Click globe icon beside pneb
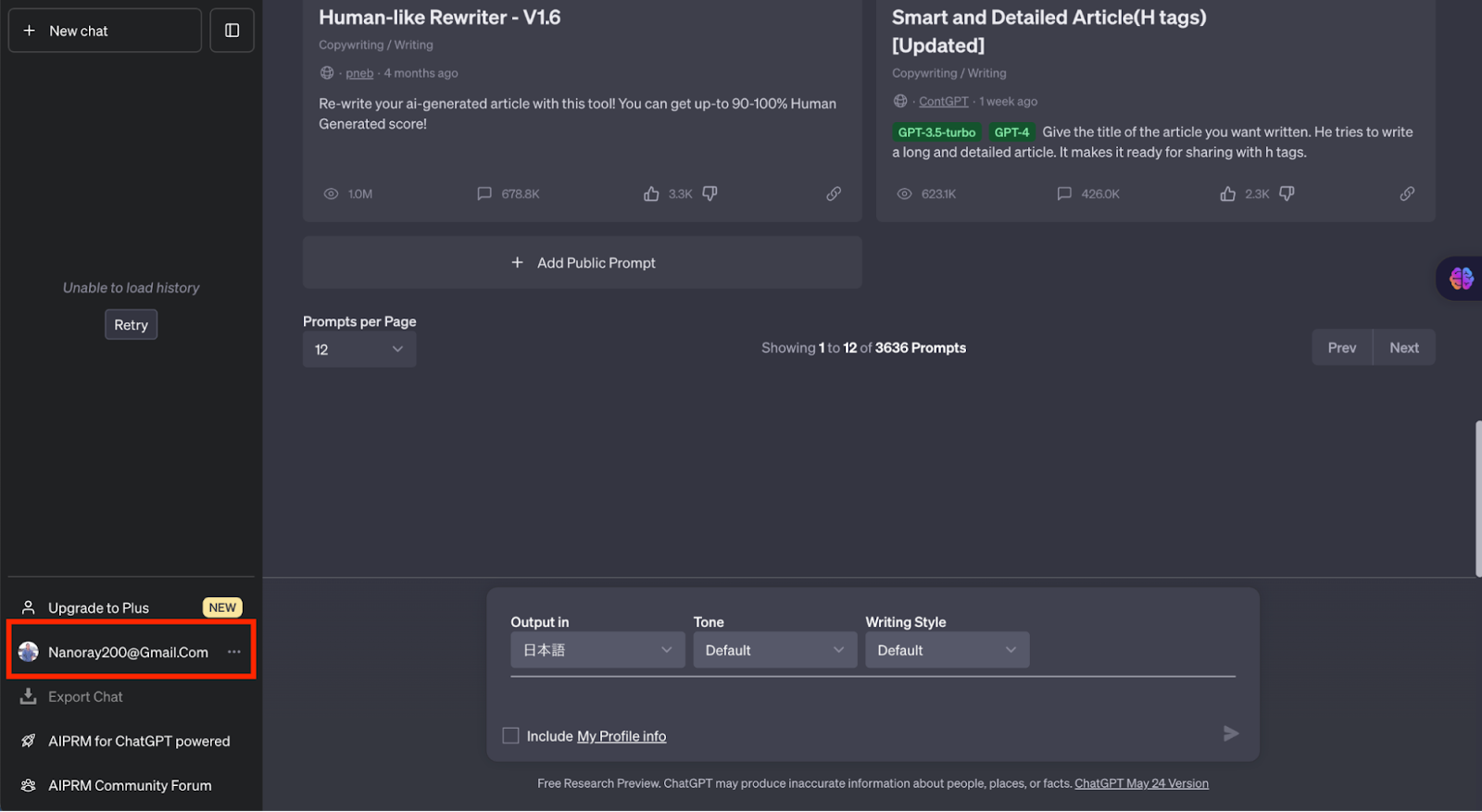 [327, 73]
